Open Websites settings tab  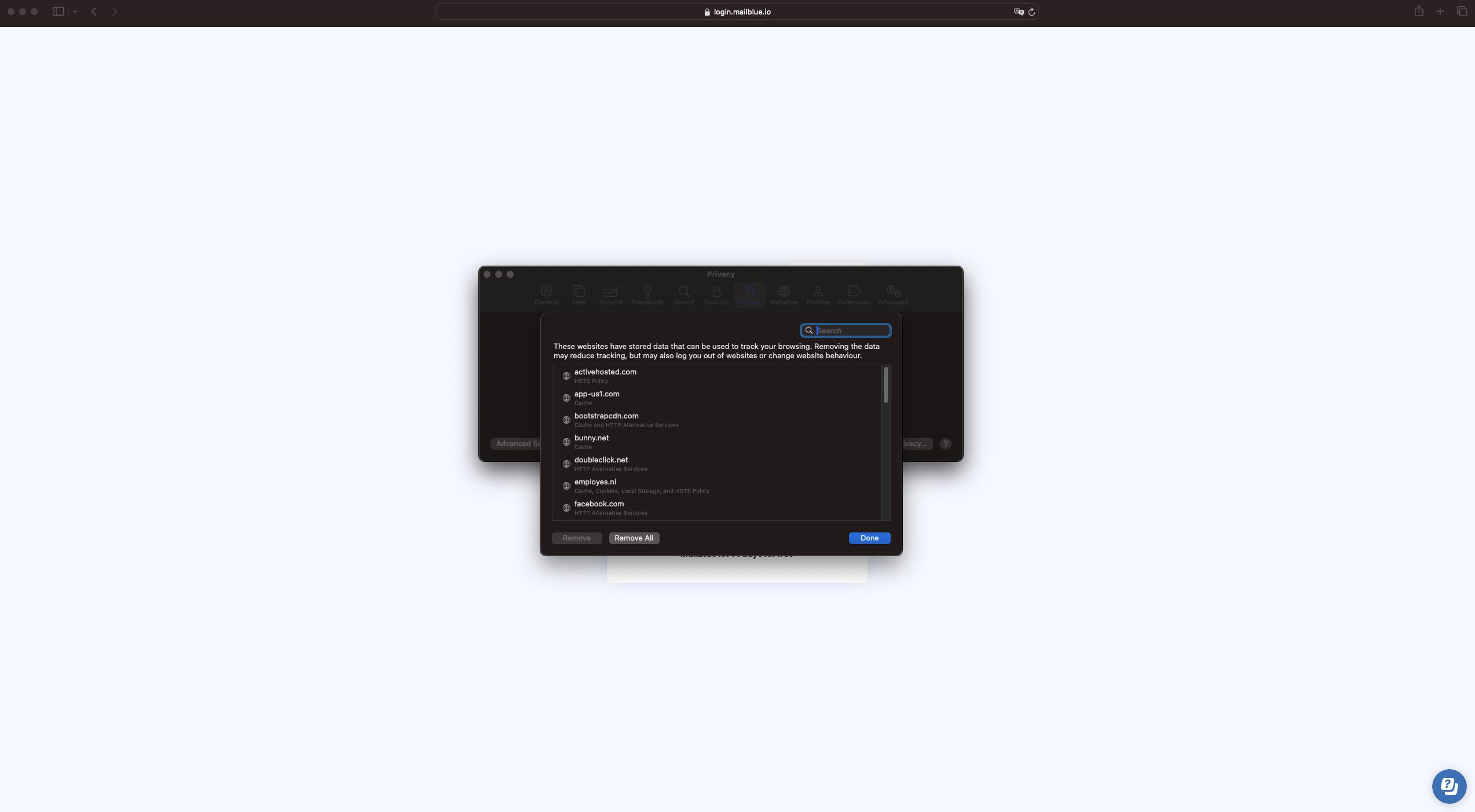[x=784, y=295]
